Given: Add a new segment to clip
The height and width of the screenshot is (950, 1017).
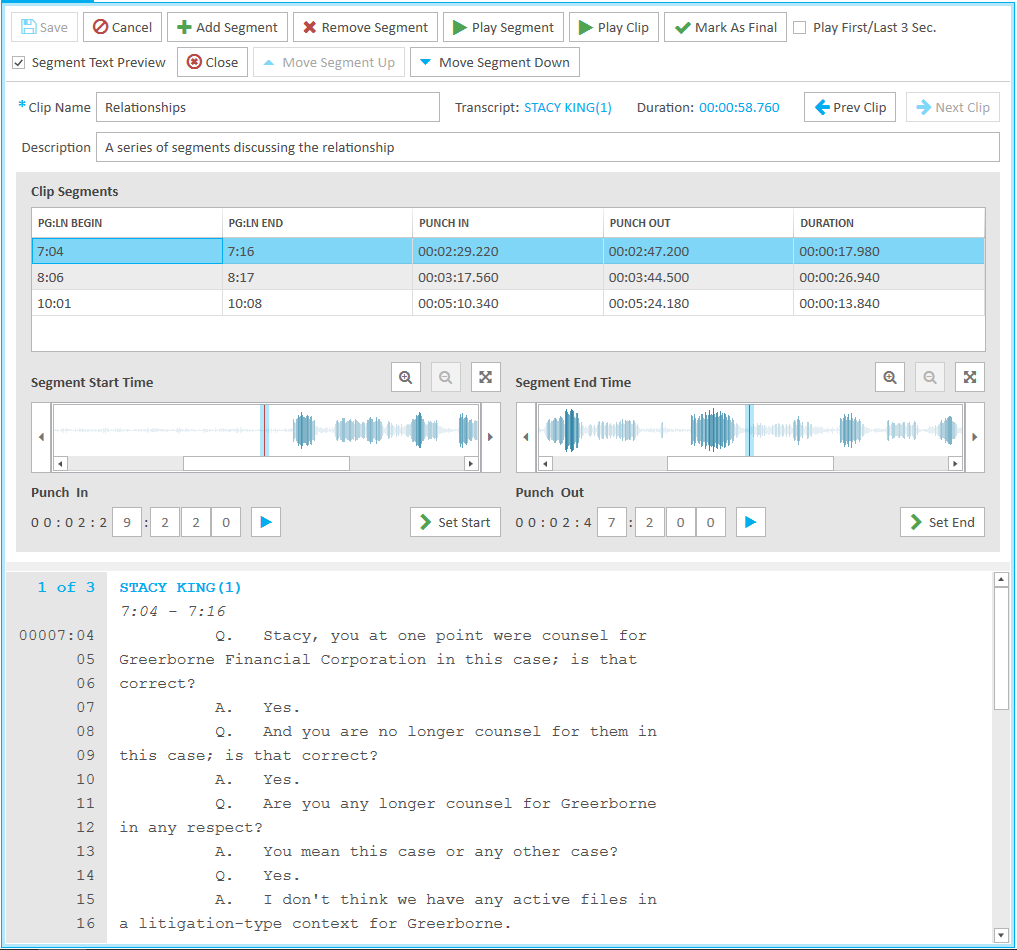Looking at the screenshot, I should pos(228,27).
